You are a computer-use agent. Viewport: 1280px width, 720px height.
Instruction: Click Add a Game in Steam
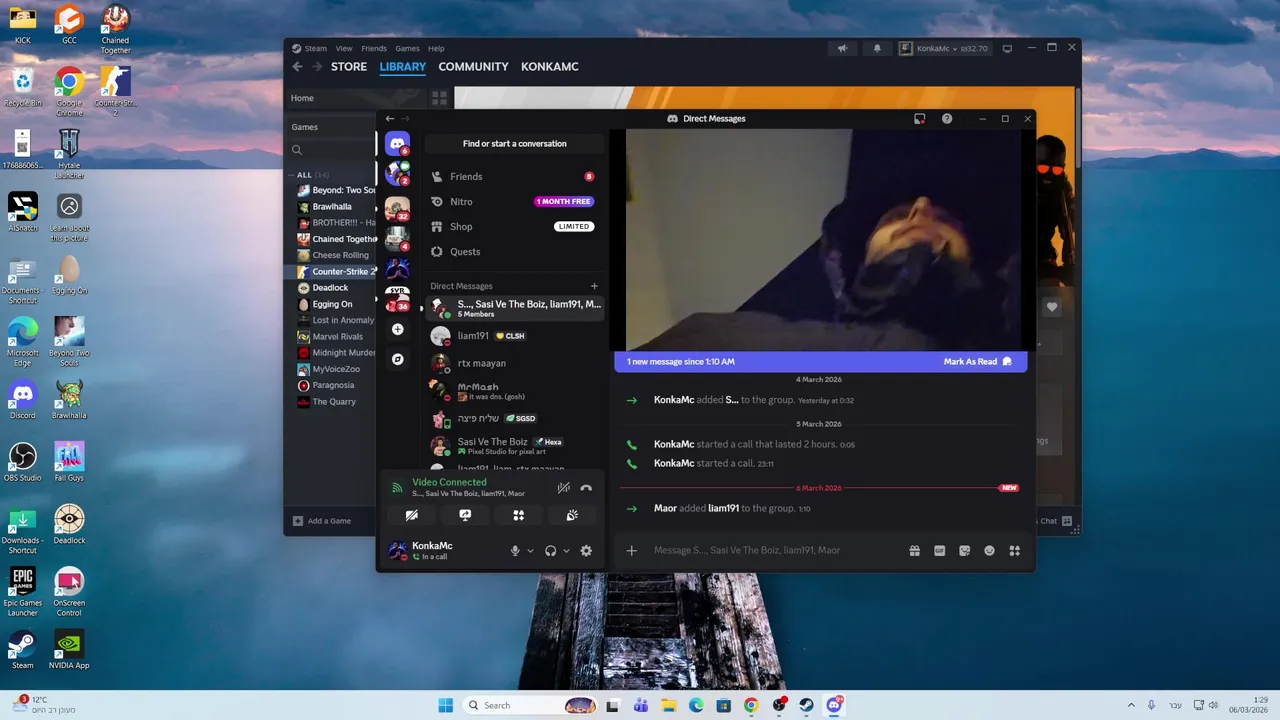pyautogui.click(x=321, y=521)
